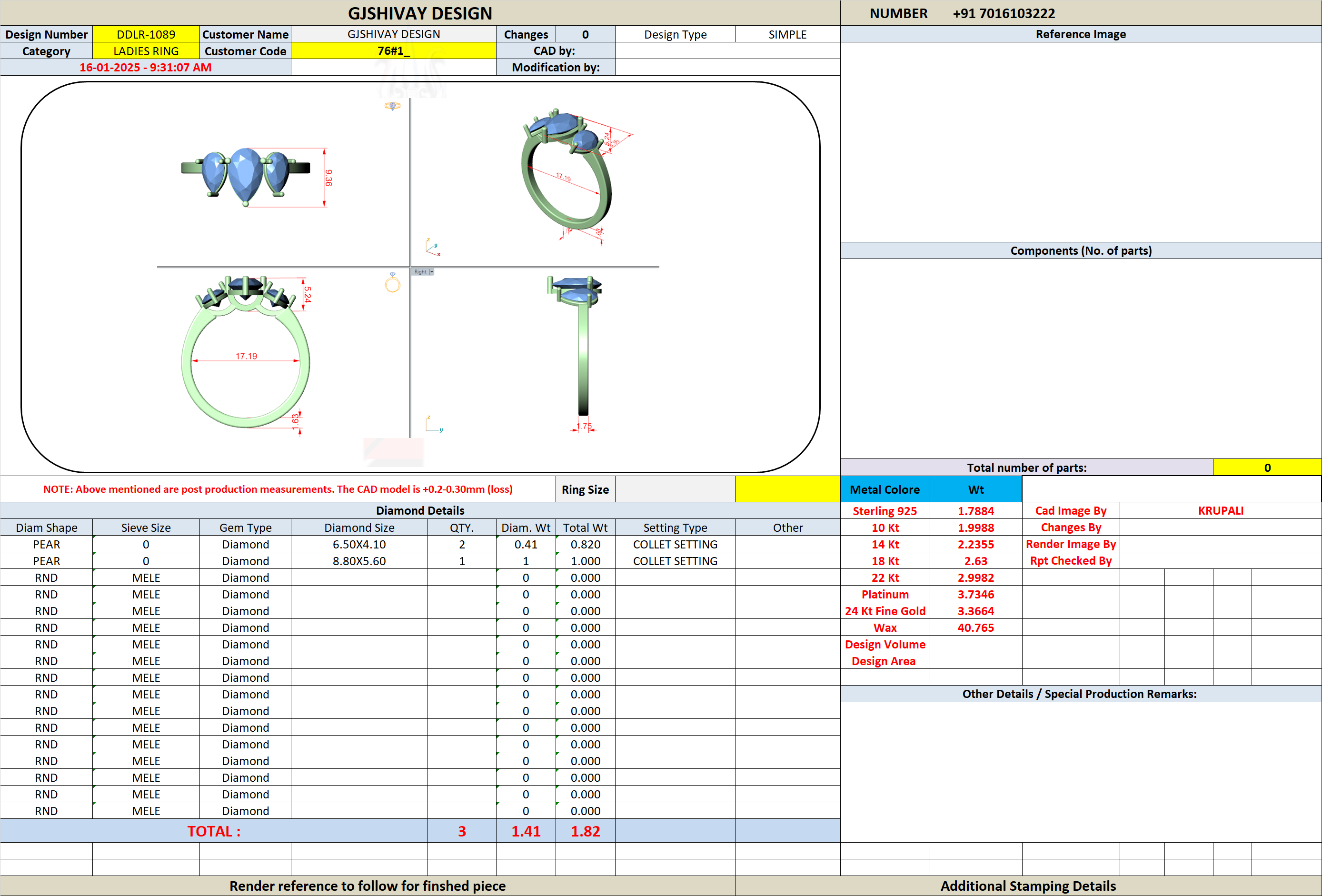Click the empty CAD by value cell

click(x=727, y=50)
